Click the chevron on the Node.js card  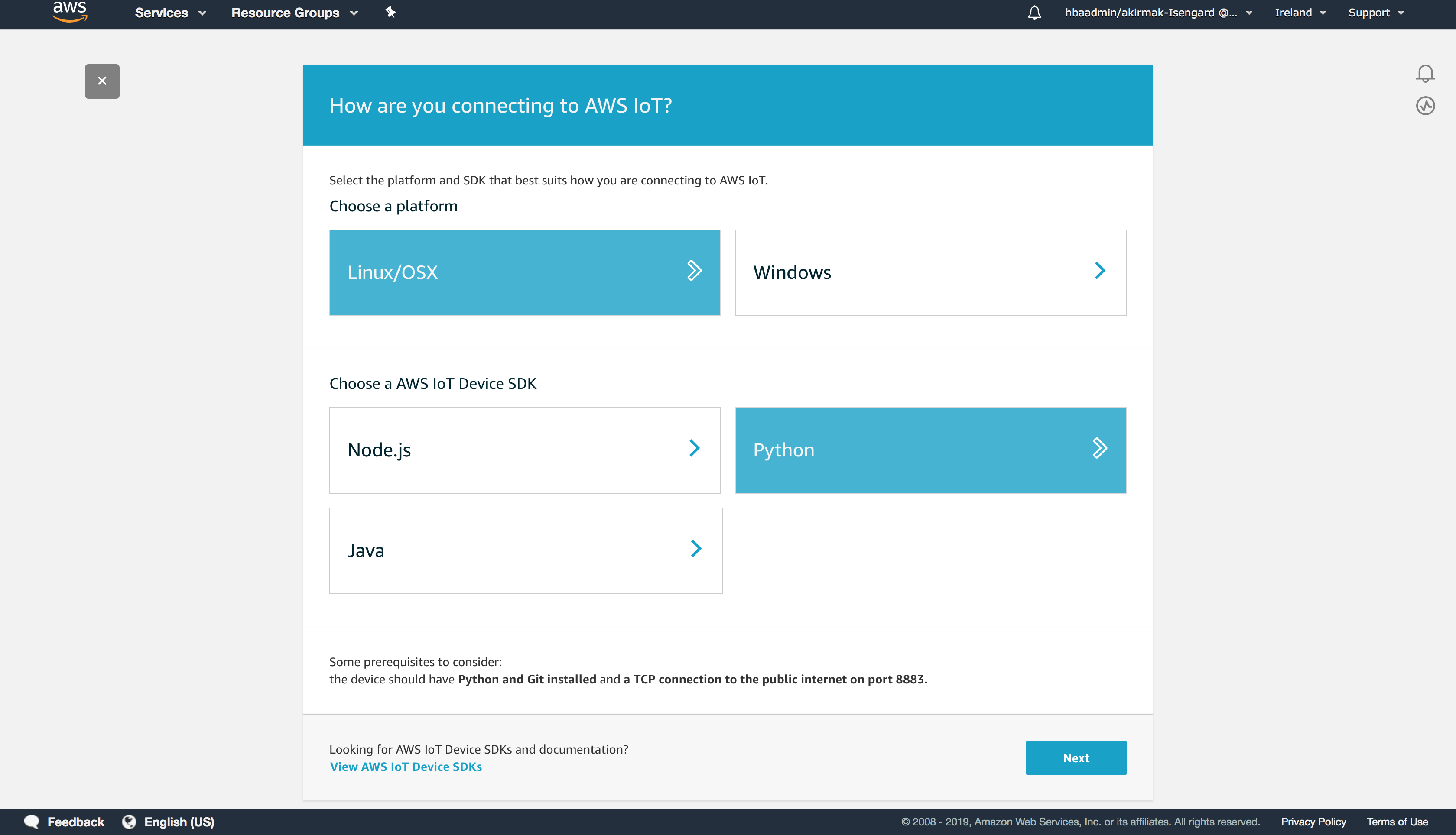click(x=694, y=448)
